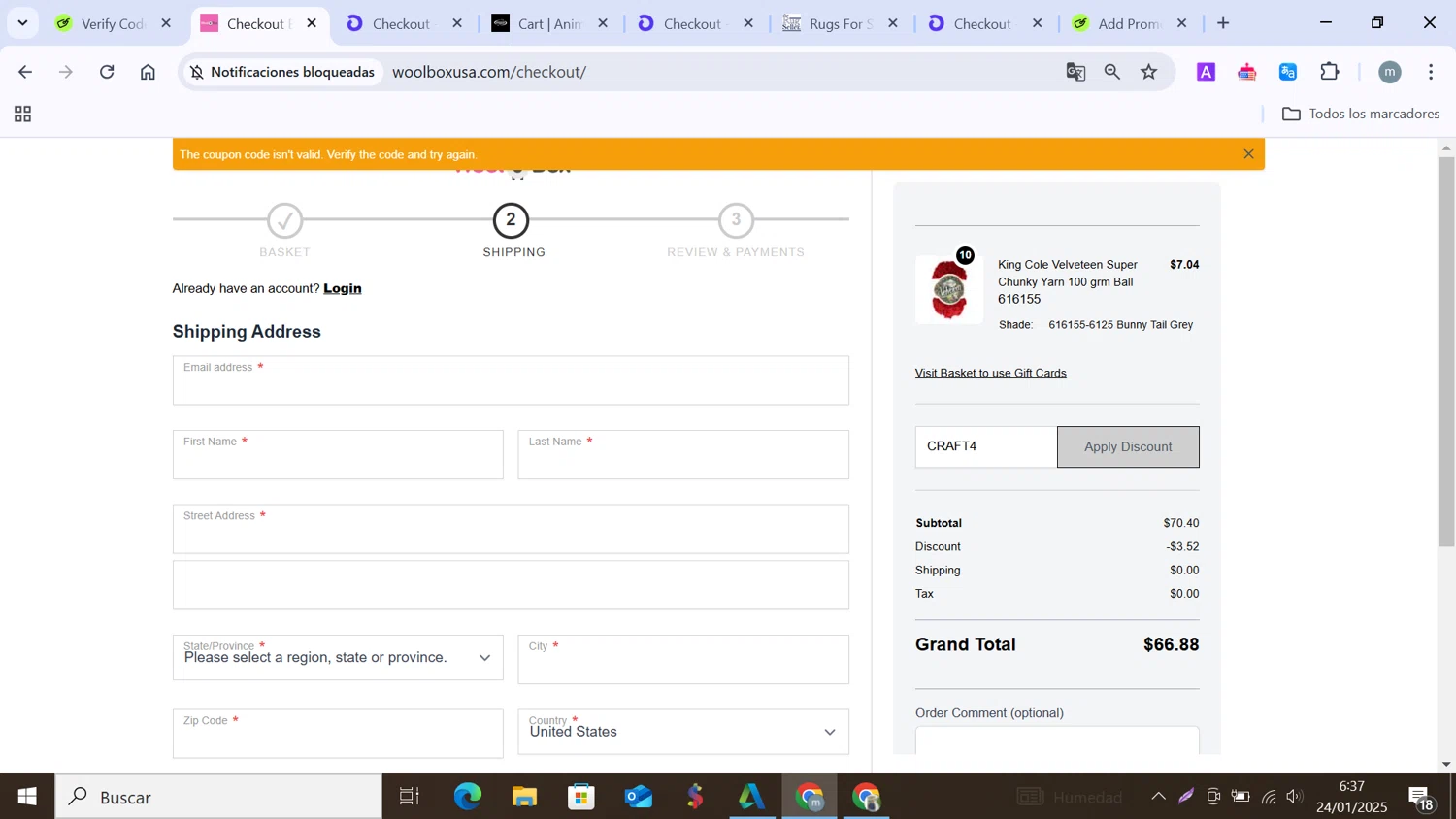Viewport: 1456px width, 819px height.
Task: Click the King Cole yarn product thumbnail
Action: (948, 289)
